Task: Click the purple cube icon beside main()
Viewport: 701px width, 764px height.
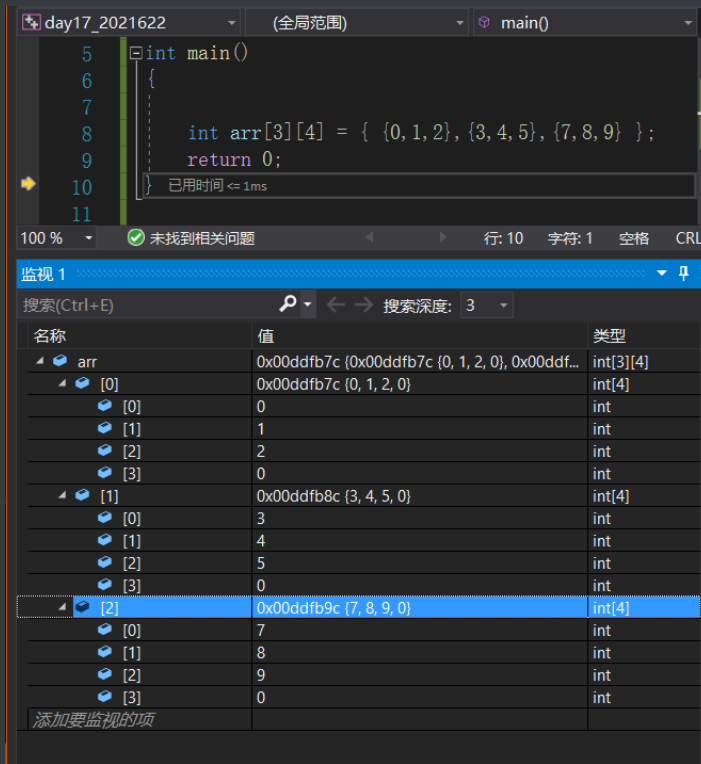Action: pyautogui.click(x=484, y=22)
